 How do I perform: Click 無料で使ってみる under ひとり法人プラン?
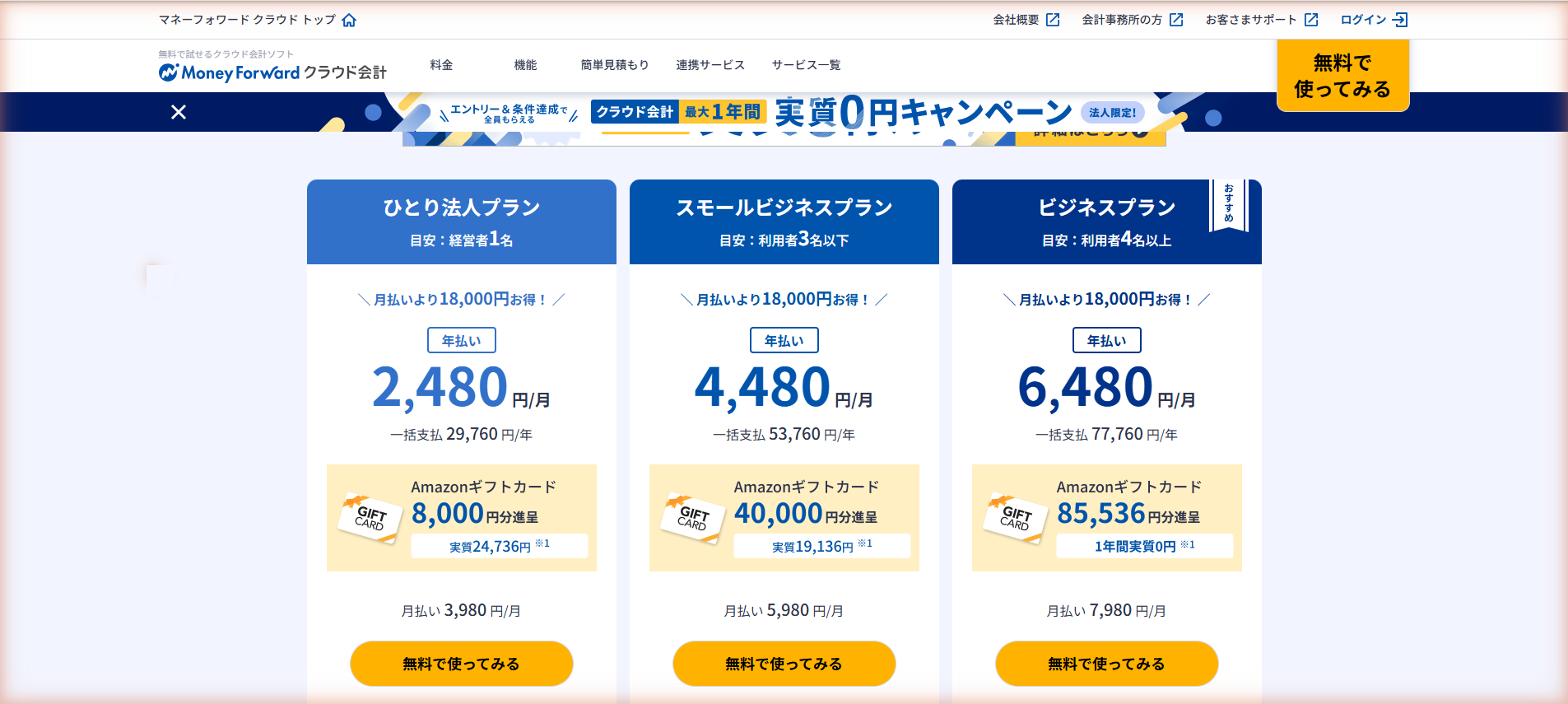click(x=461, y=664)
